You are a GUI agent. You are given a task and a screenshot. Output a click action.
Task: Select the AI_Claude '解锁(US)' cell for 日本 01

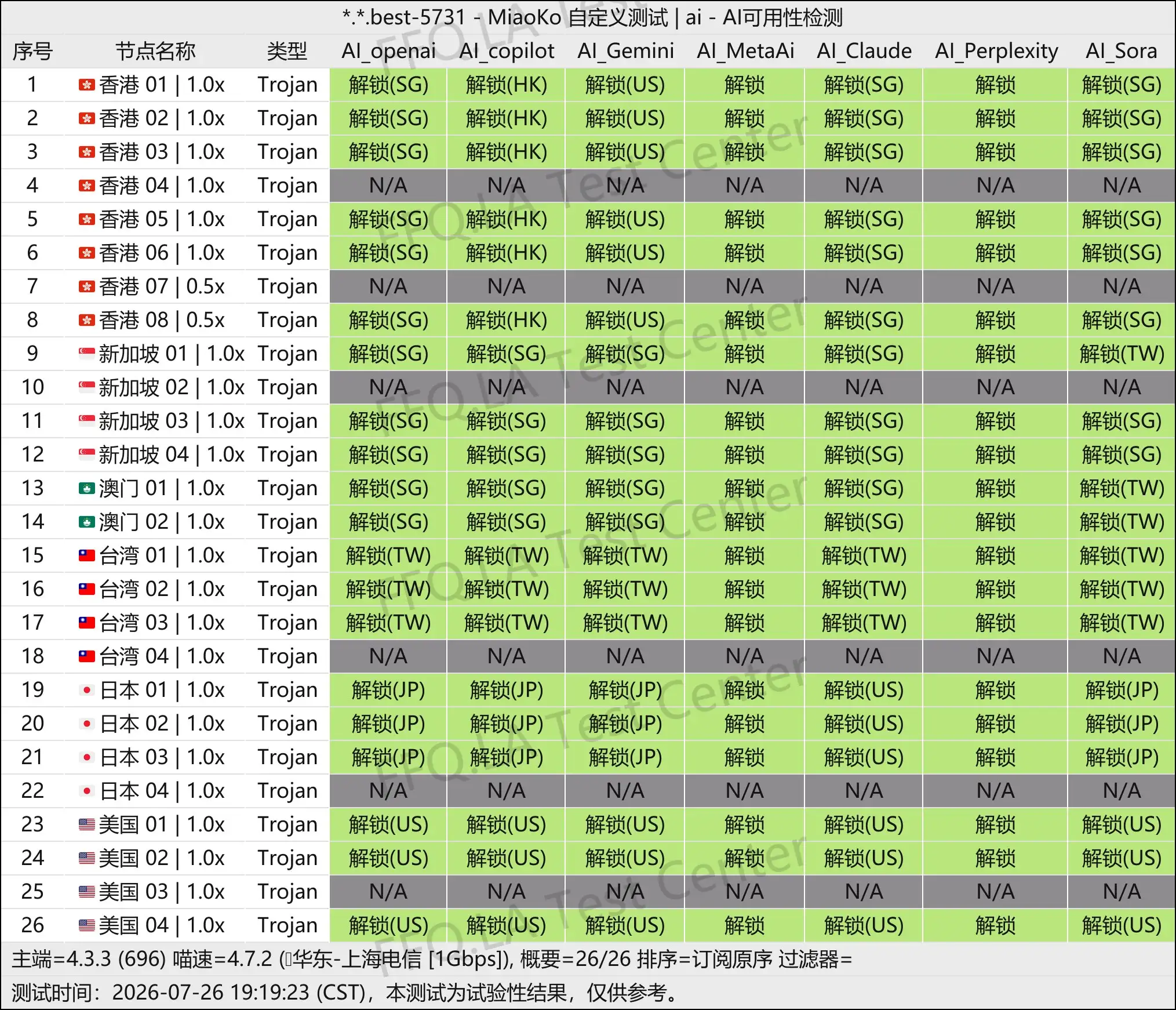click(864, 691)
